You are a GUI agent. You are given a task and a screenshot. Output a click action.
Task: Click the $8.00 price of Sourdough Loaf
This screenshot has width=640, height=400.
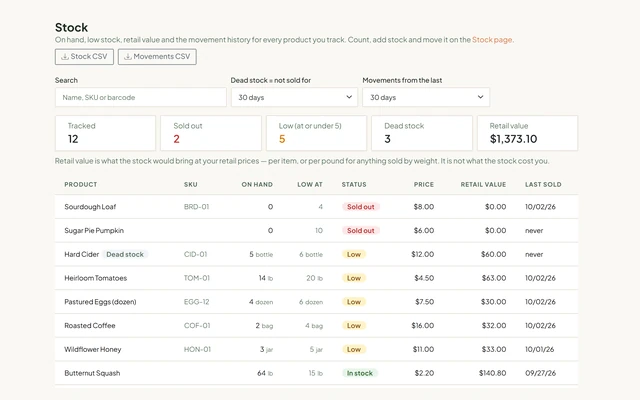click(x=424, y=207)
